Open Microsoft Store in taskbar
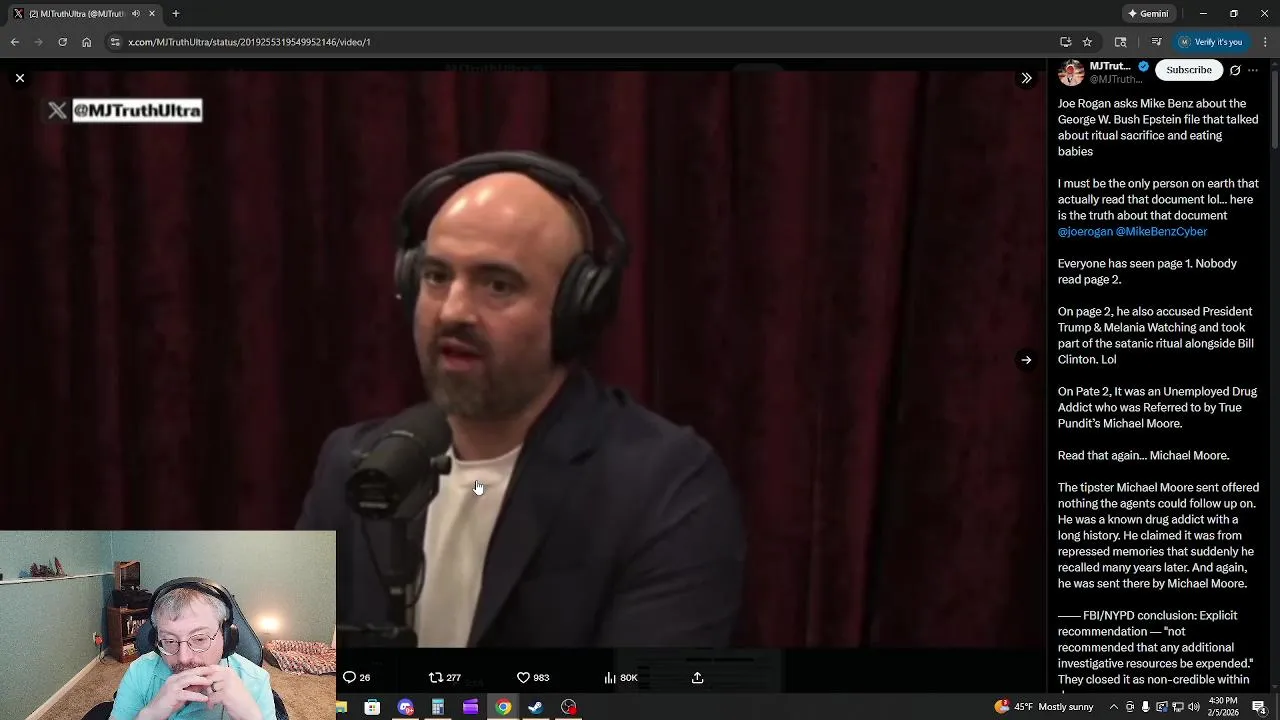1280x720 pixels. point(372,707)
